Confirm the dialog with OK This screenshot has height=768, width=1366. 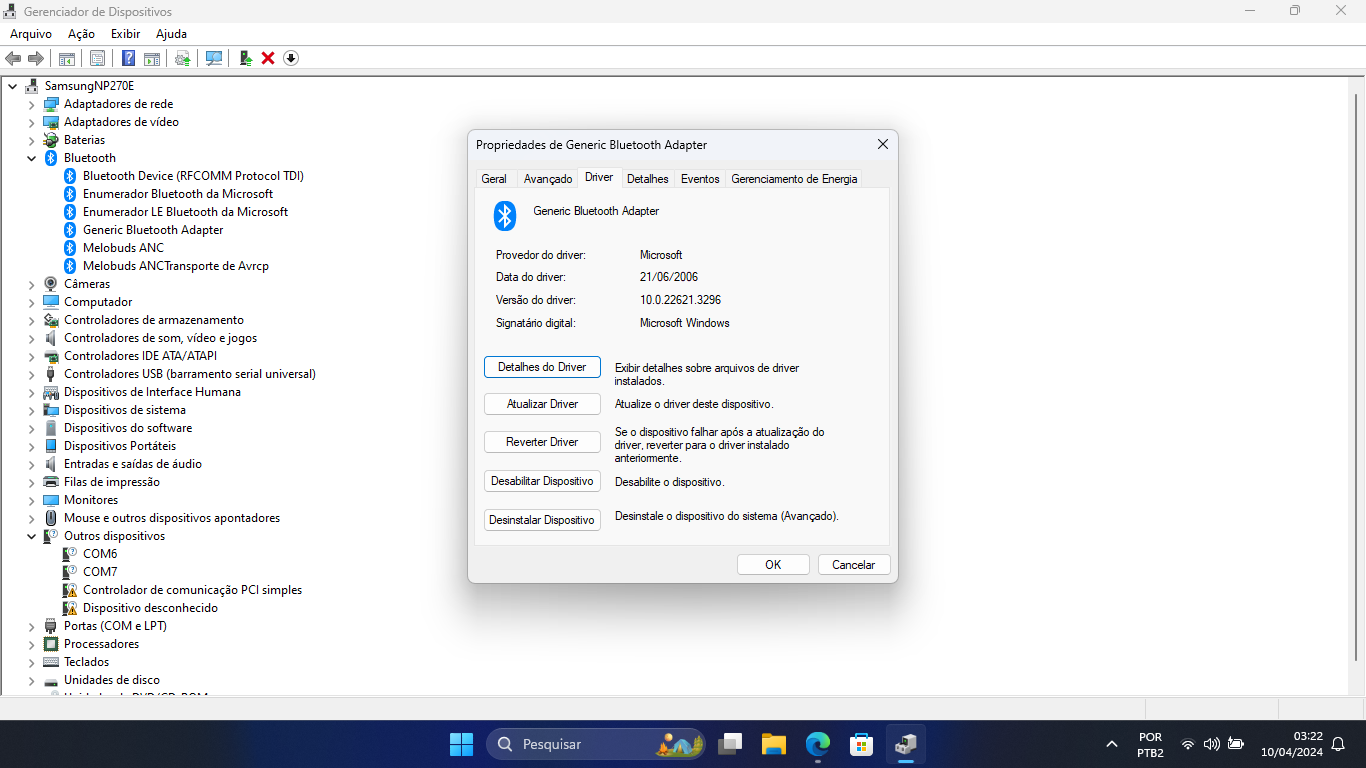tap(773, 565)
